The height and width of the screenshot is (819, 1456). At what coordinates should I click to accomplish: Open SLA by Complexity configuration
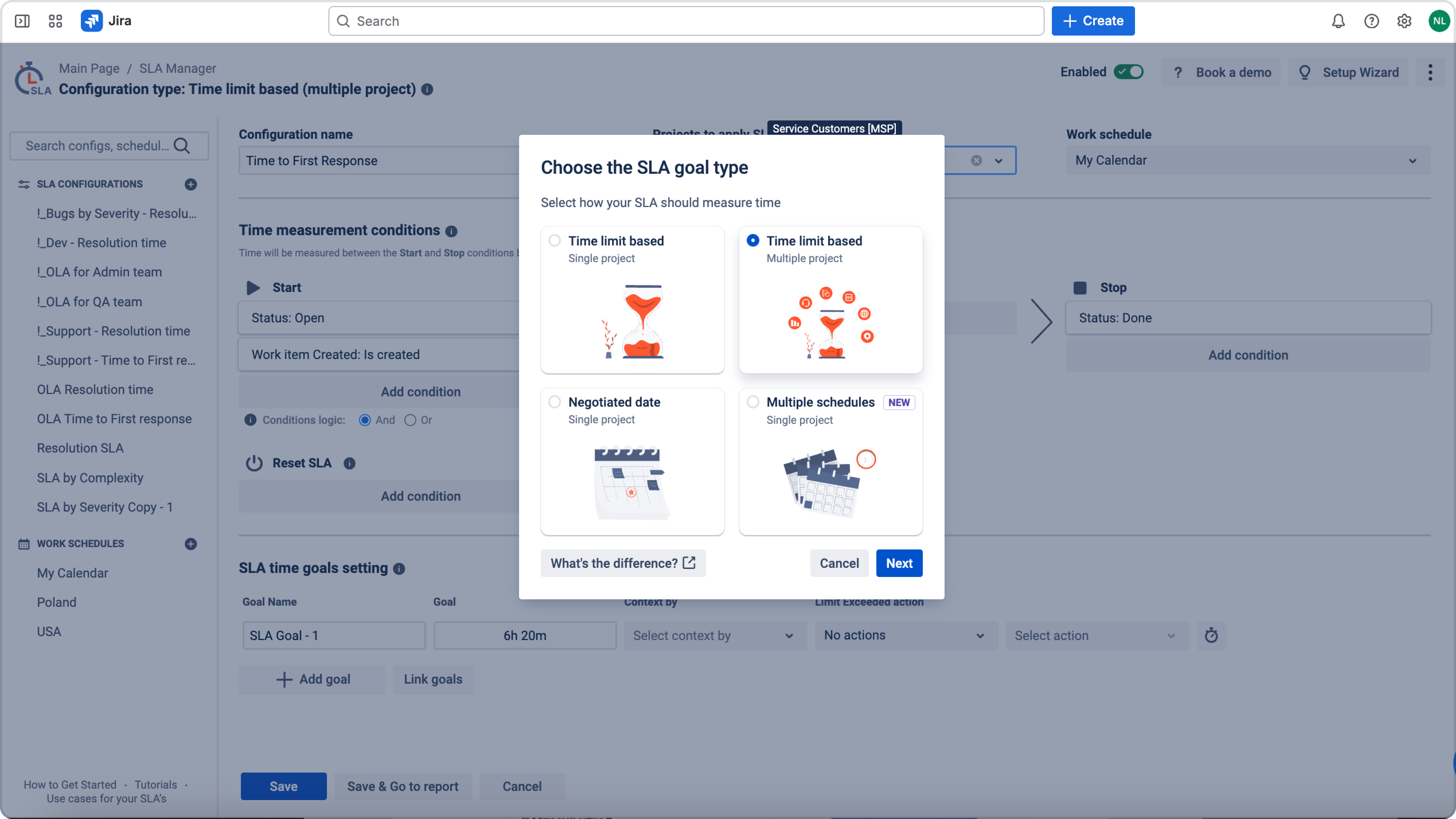[90, 478]
